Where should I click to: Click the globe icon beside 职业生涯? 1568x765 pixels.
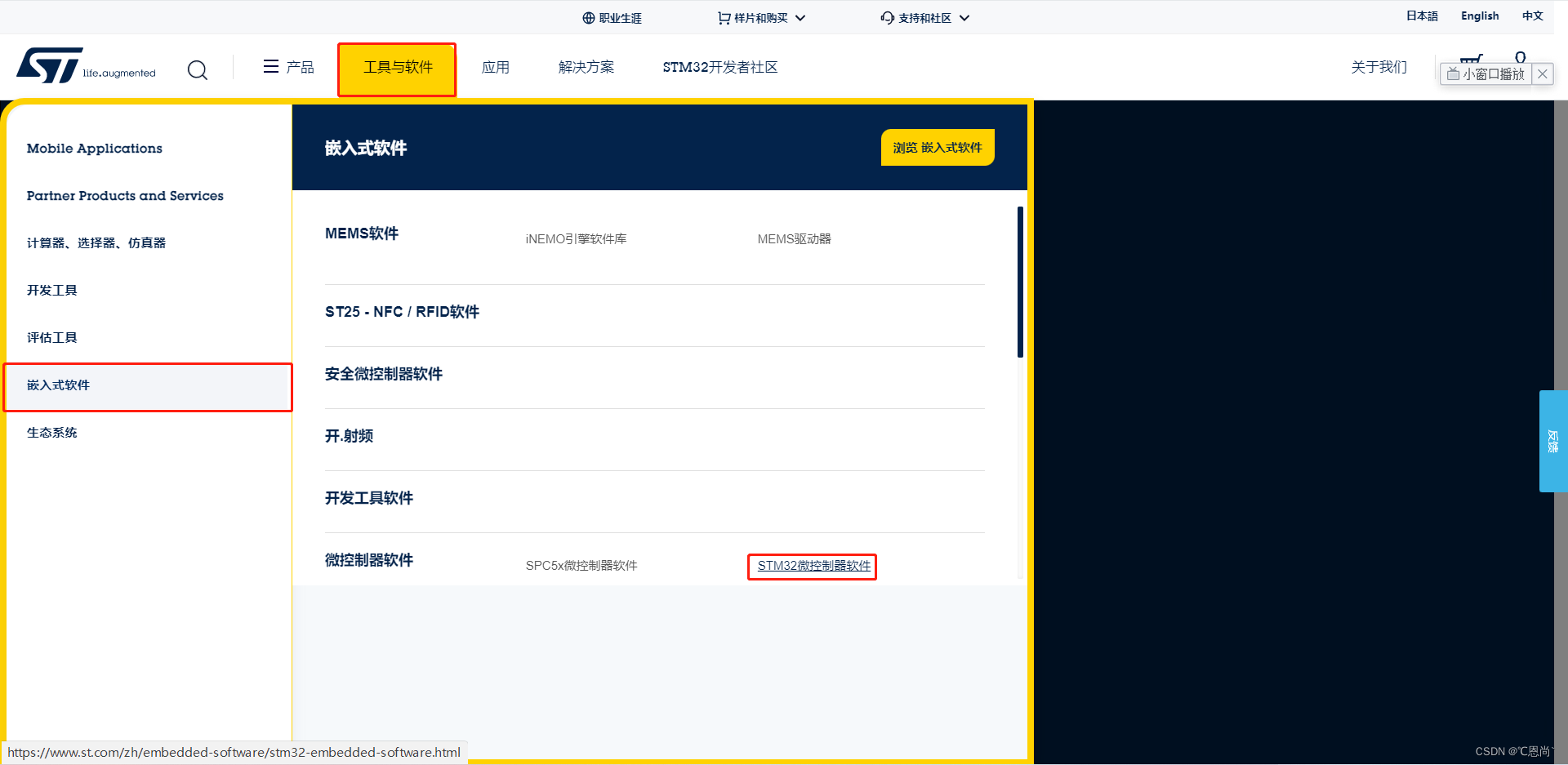point(588,18)
